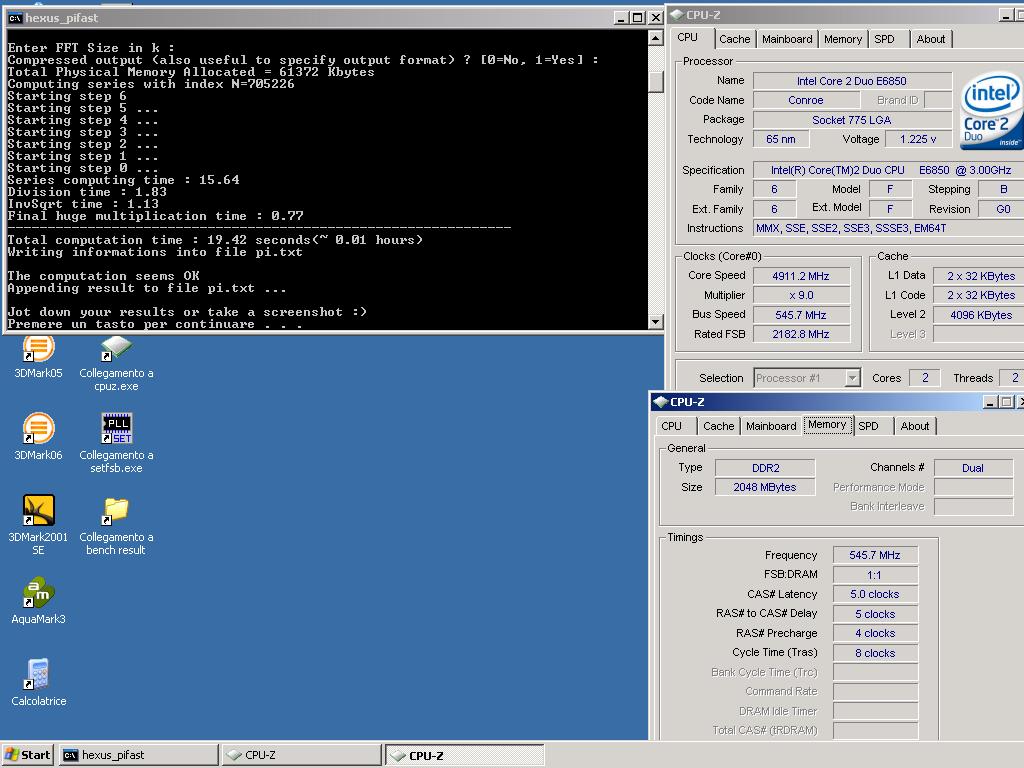Open the 3DMark06 desktop shortcut
The width and height of the screenshot is (1024, 768).
pos(39,436)
